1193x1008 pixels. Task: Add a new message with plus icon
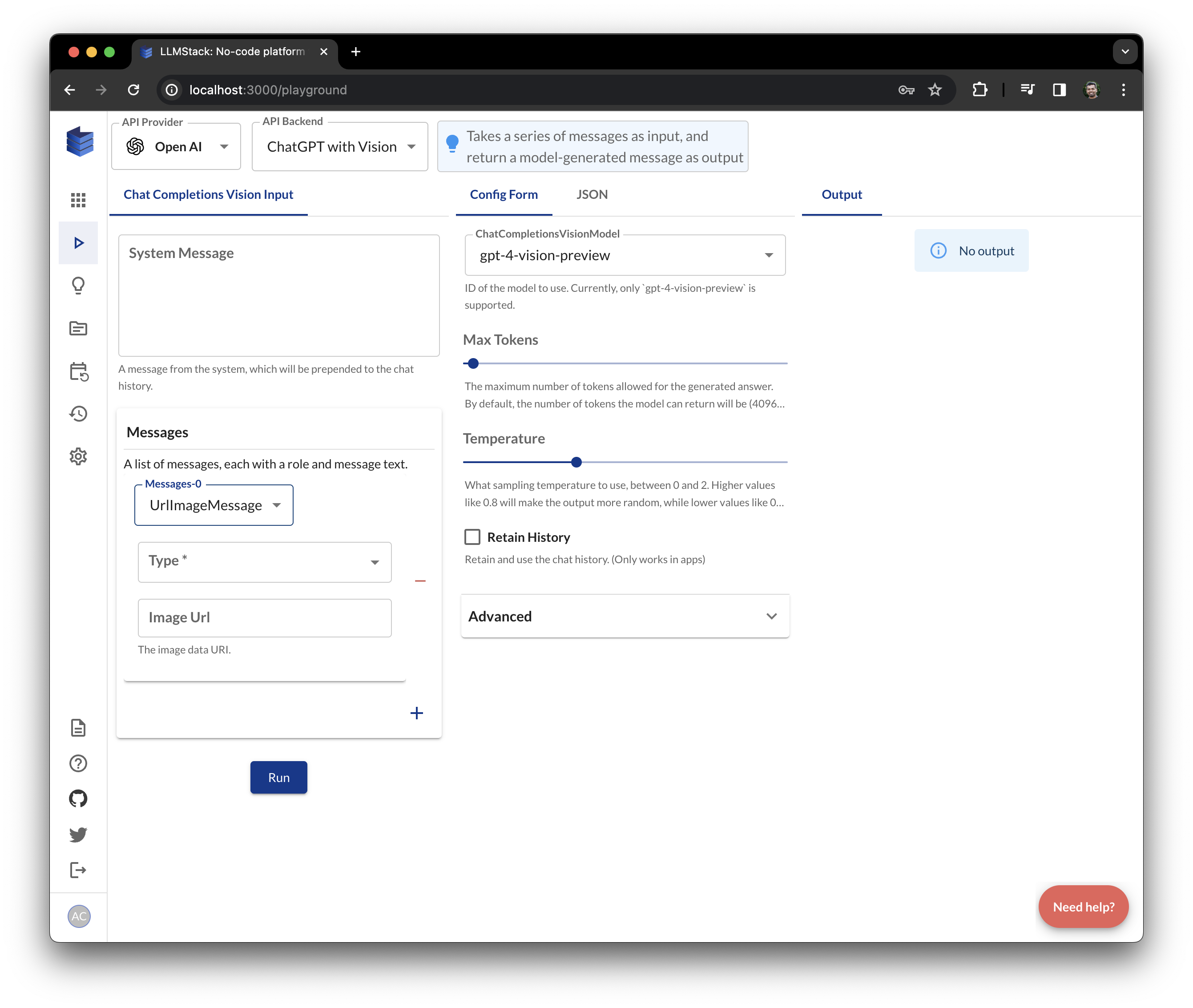click(x=416, y=713)
